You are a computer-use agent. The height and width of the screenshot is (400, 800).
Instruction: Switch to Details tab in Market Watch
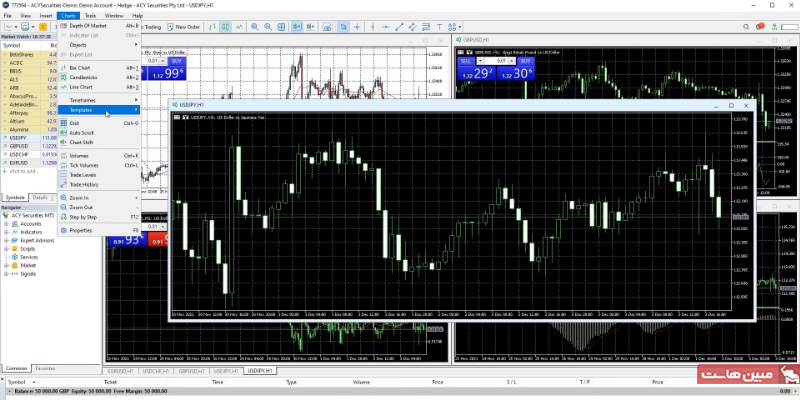pos(40,197)
